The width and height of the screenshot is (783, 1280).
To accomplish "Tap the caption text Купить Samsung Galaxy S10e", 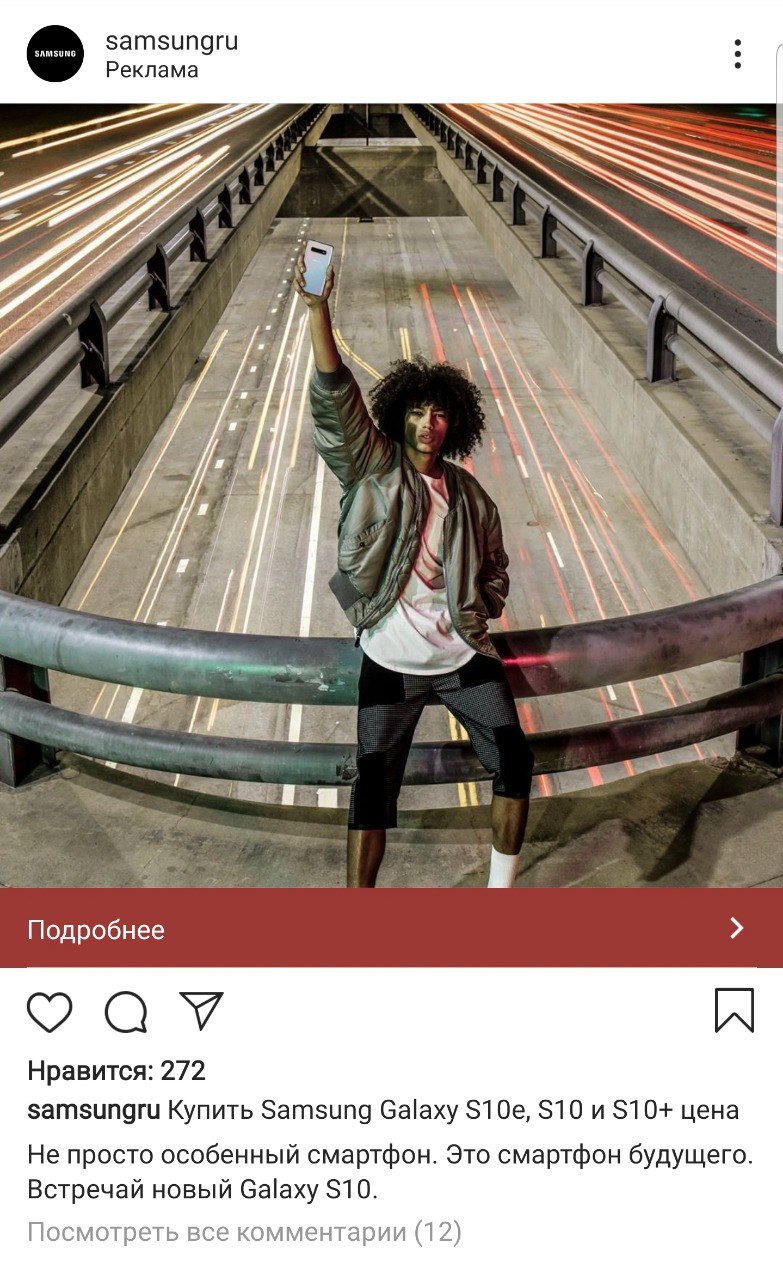I will pos(348,1110).
